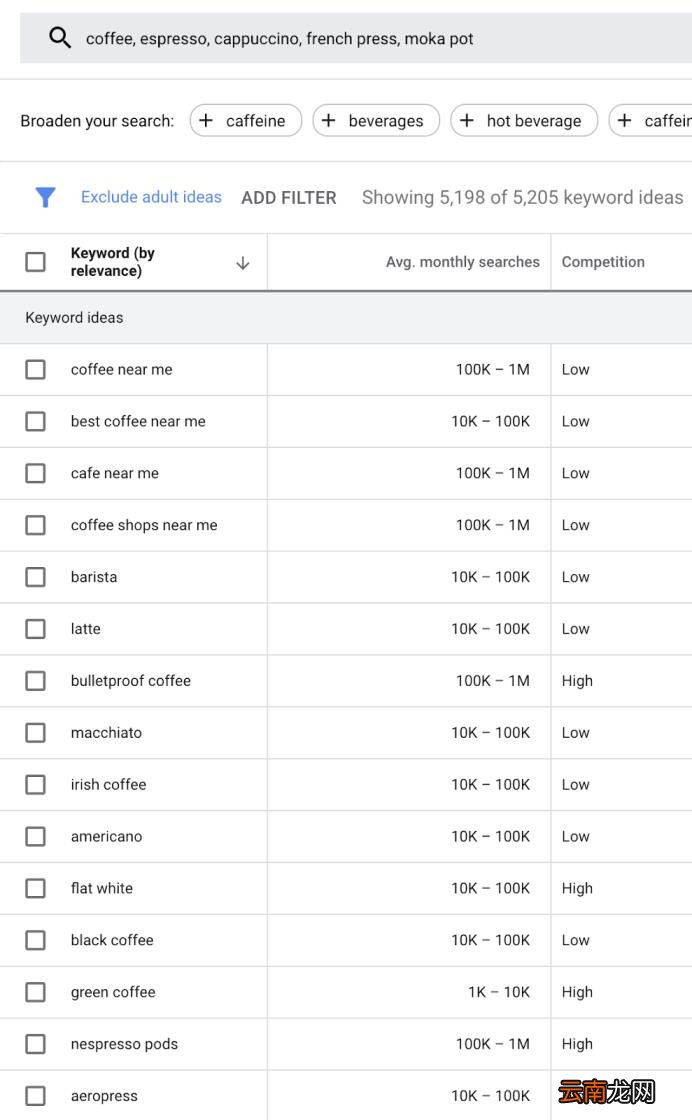Click the plus icon on hot beverage chip
Screen dimensions: 692x1120
click(x=466, y=121)
